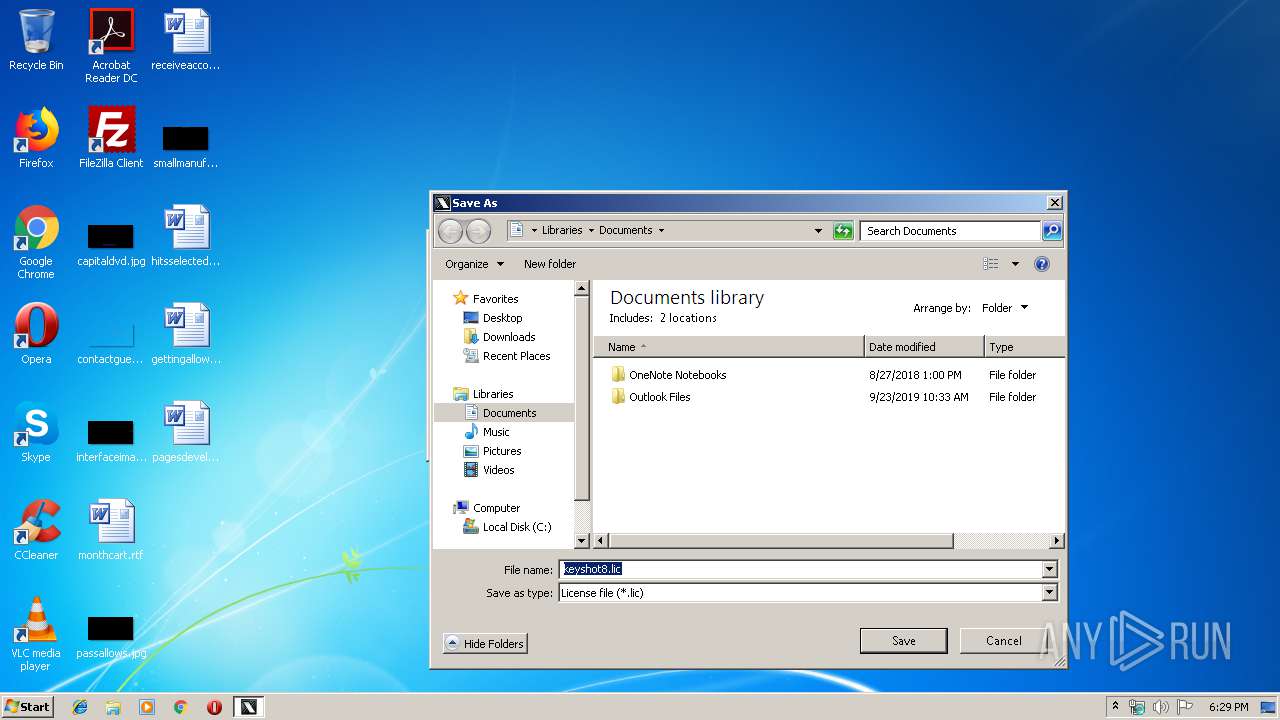The height and width of the screenshot is (720, 1280).
Task: Click the 2 locations link
Action: point(688,318)
